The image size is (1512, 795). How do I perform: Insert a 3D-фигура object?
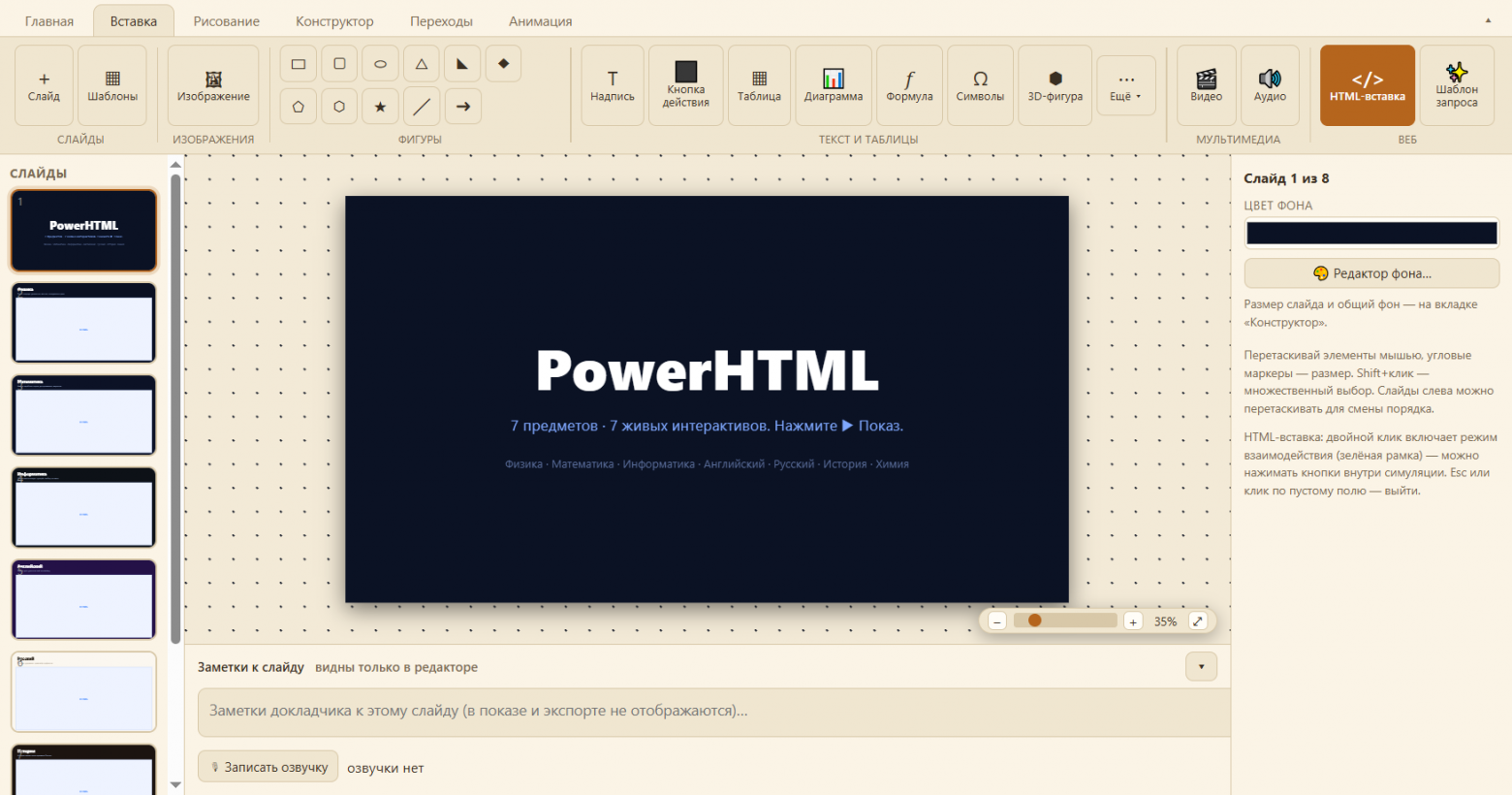click(x=1055, y=85)
